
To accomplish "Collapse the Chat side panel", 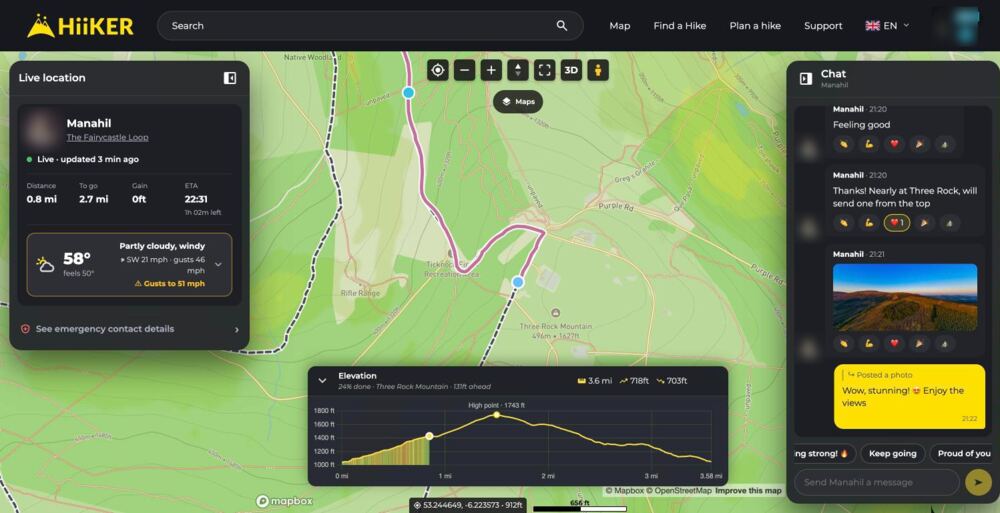I will 805,78.
